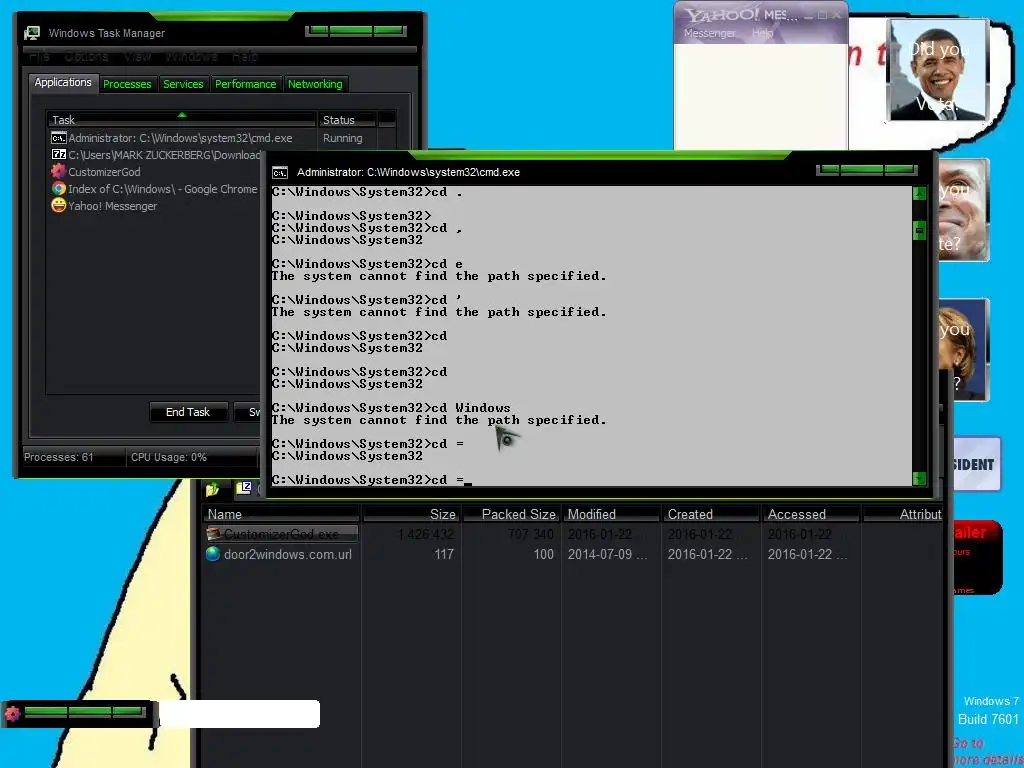Sort archive files by the Size column

tap(412, 514)
